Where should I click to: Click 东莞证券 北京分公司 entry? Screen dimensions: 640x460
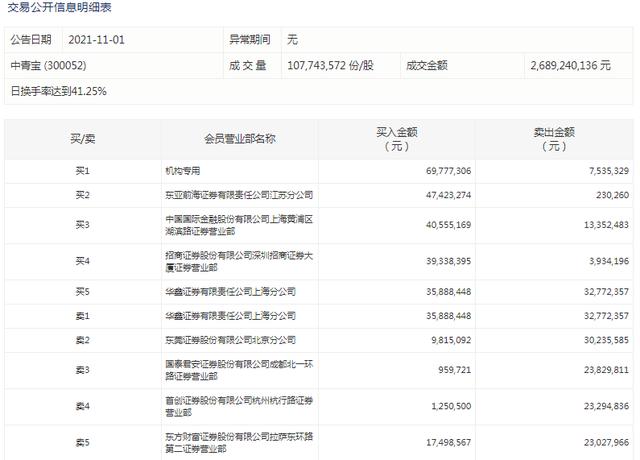tap(230, 340)
